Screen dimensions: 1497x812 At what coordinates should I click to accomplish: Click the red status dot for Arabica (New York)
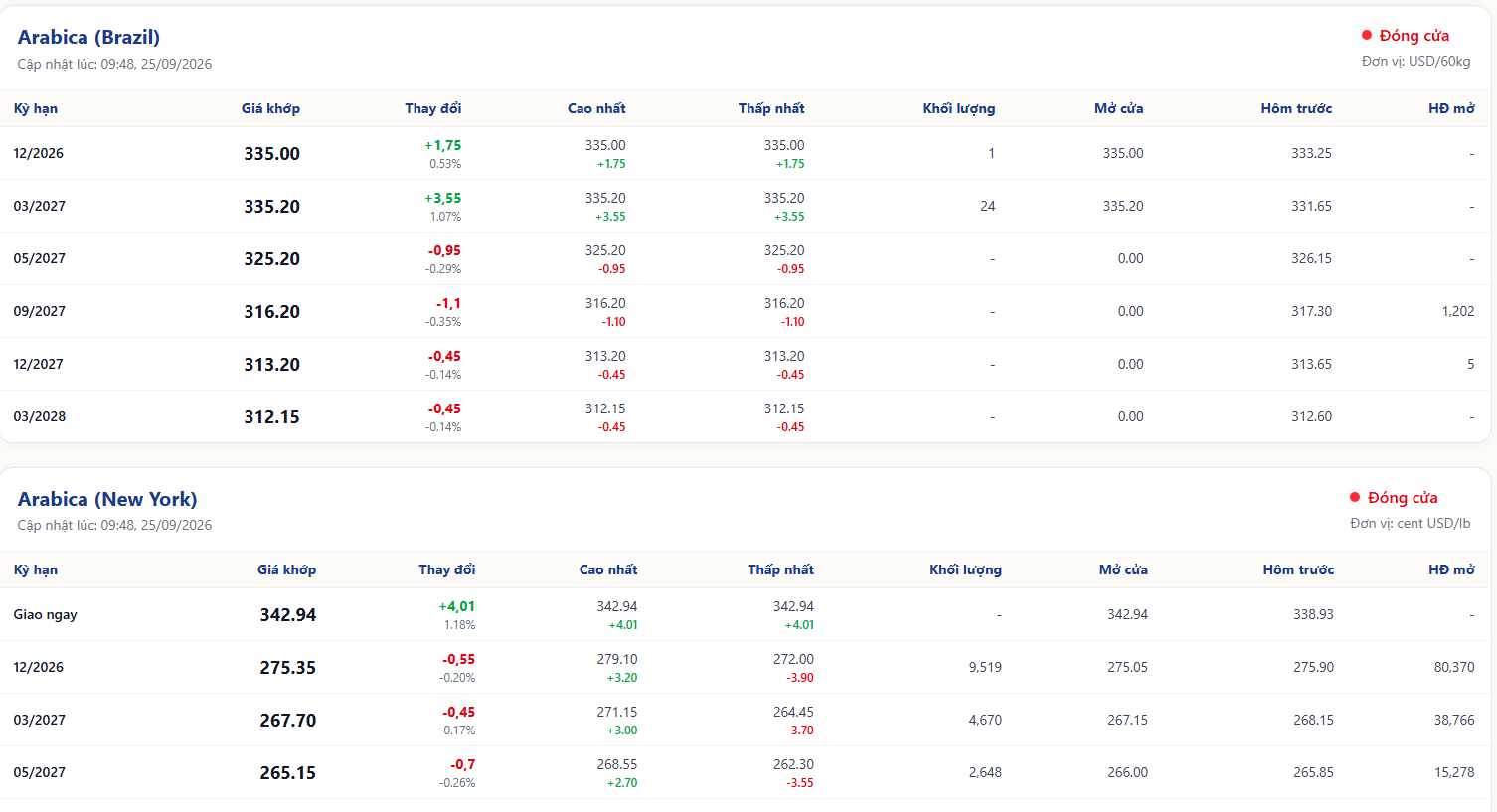pos(1355,497)
